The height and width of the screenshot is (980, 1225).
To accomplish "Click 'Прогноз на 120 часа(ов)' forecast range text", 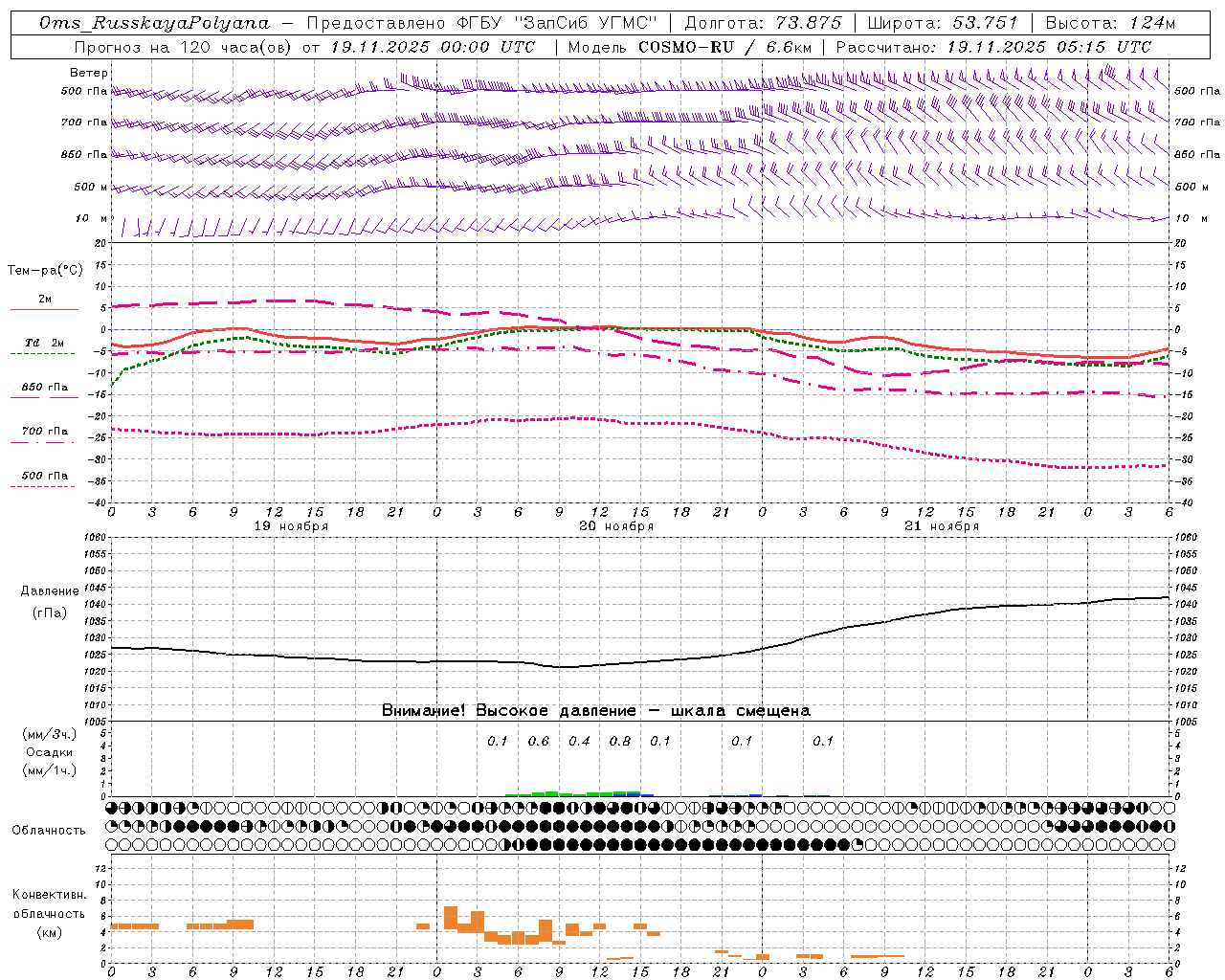I will point(183,47).
